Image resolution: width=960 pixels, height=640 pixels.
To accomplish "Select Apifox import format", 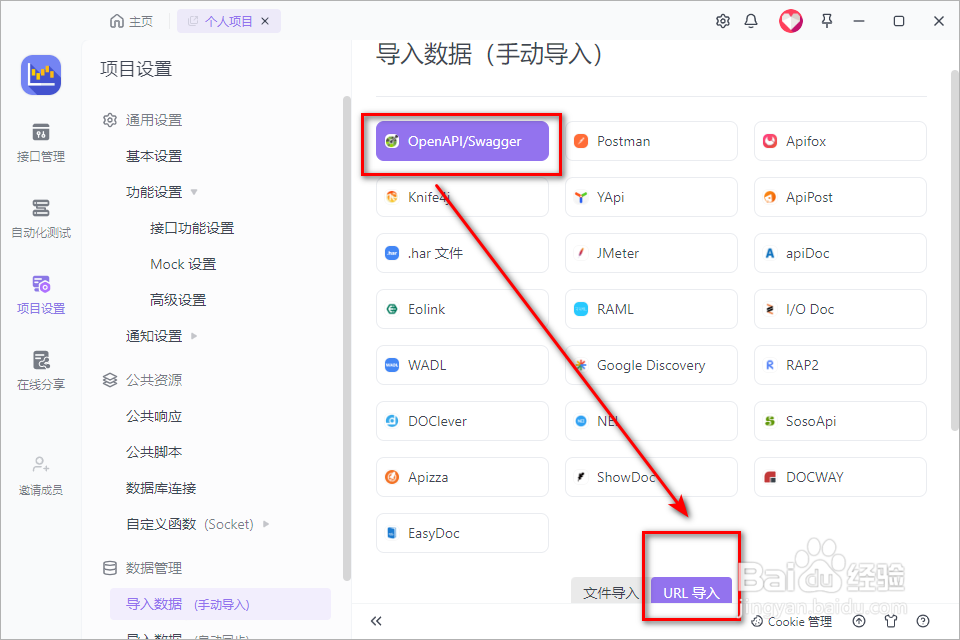I will tap(840, 141).
